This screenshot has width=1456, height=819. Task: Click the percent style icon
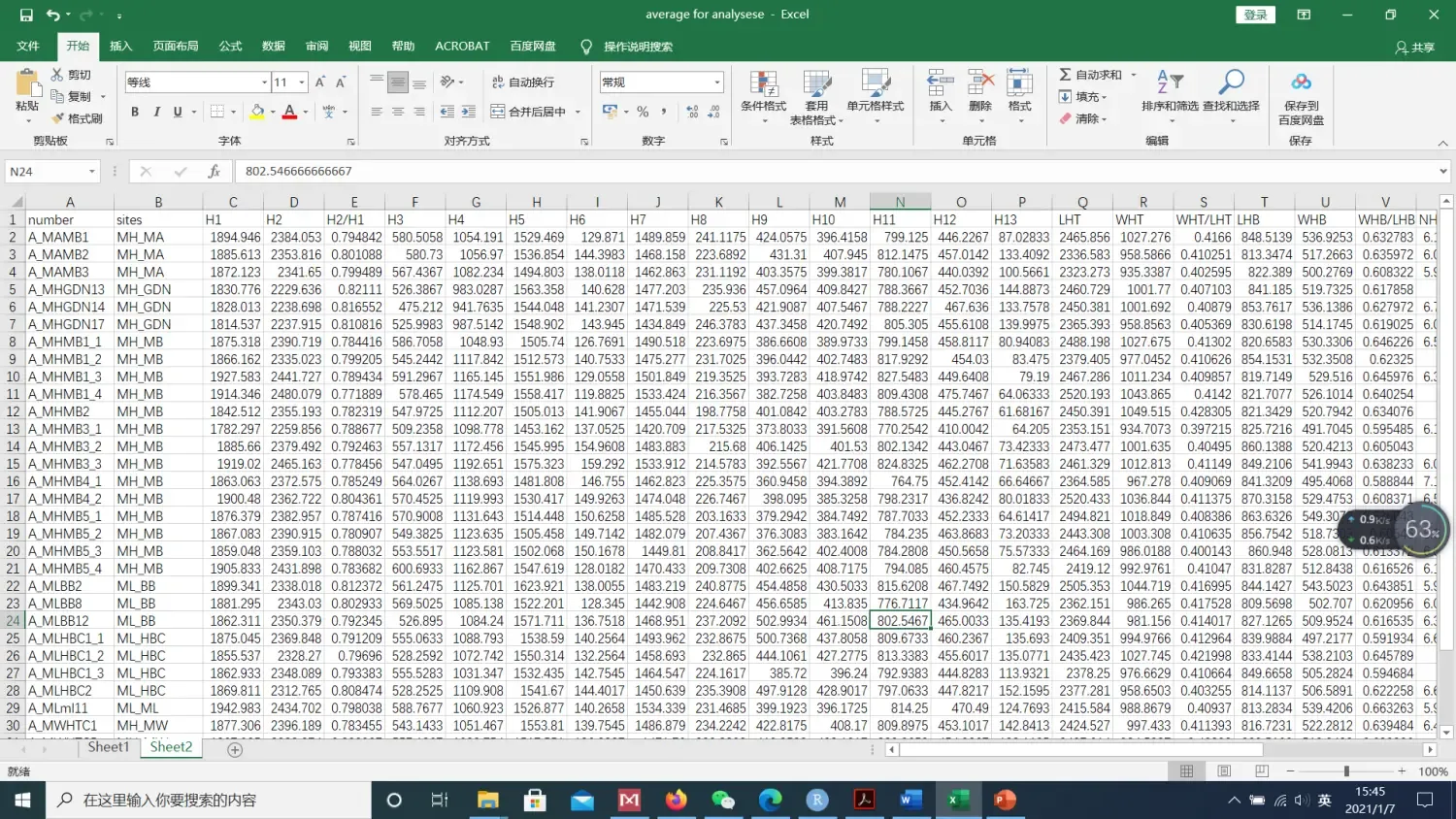[x=643, y=113]
